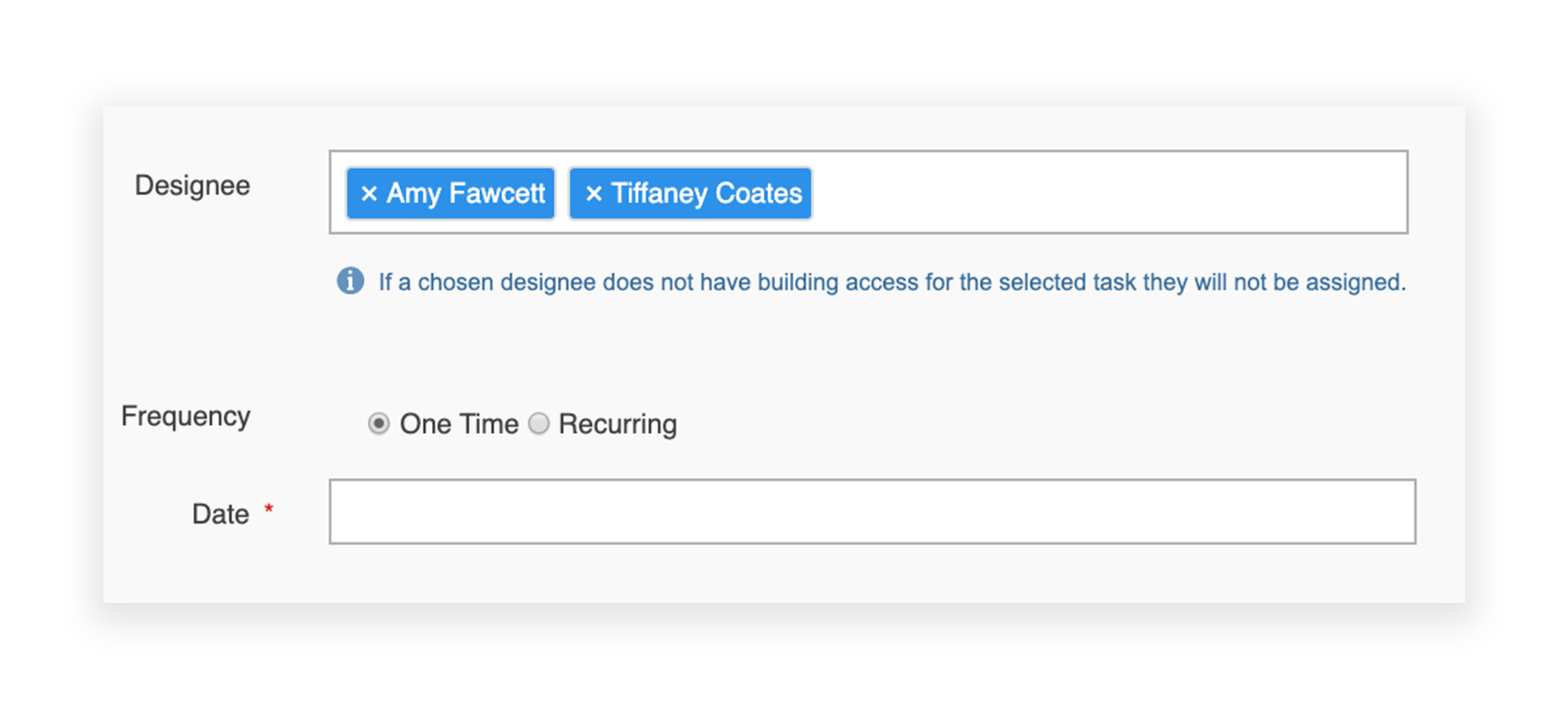Select the One Time radio button
The image size is (1568, 709).
click(x=379, y=424)
